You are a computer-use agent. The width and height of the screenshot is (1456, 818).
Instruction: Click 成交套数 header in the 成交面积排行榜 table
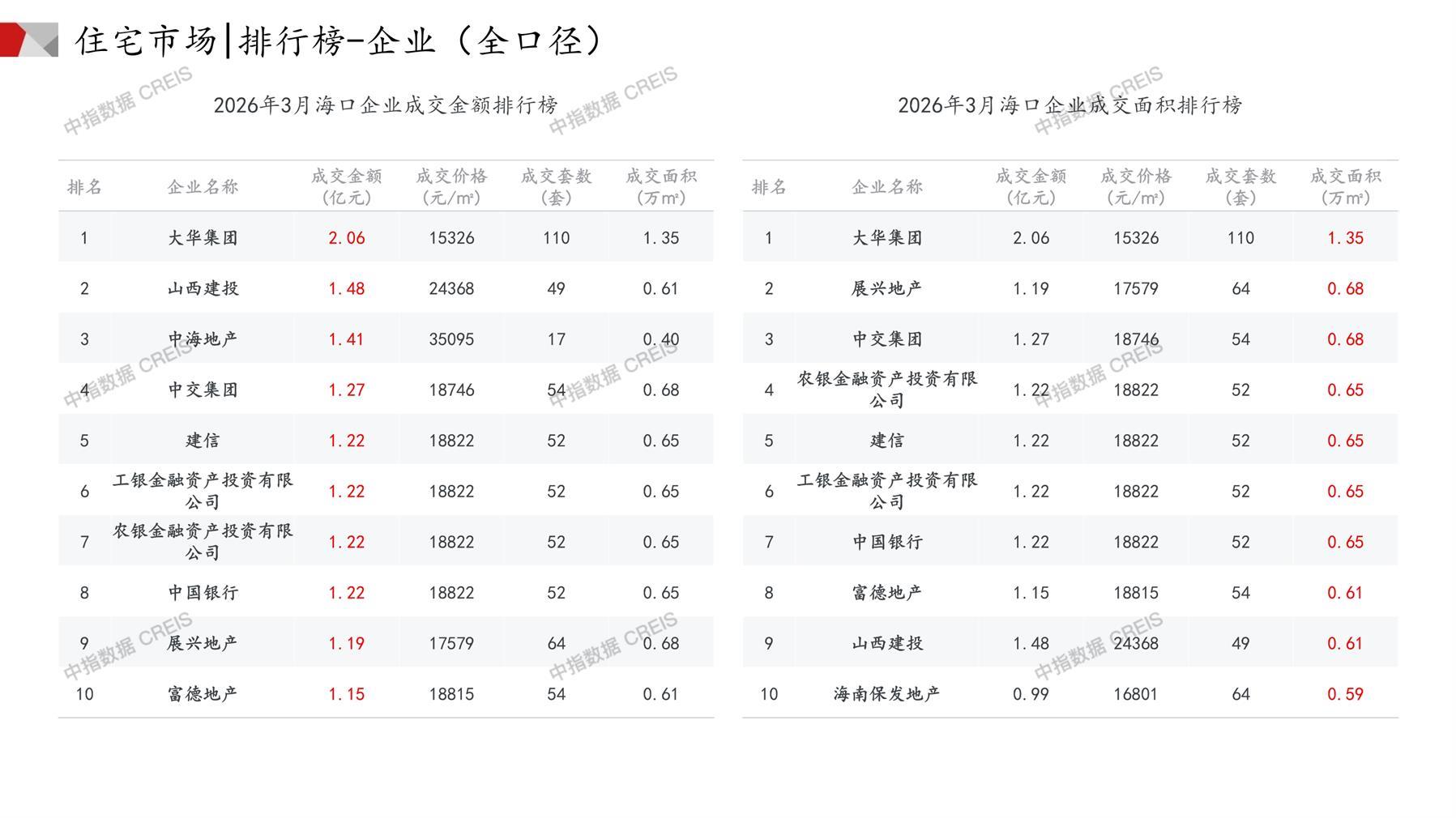click(x=1240, y=186)
